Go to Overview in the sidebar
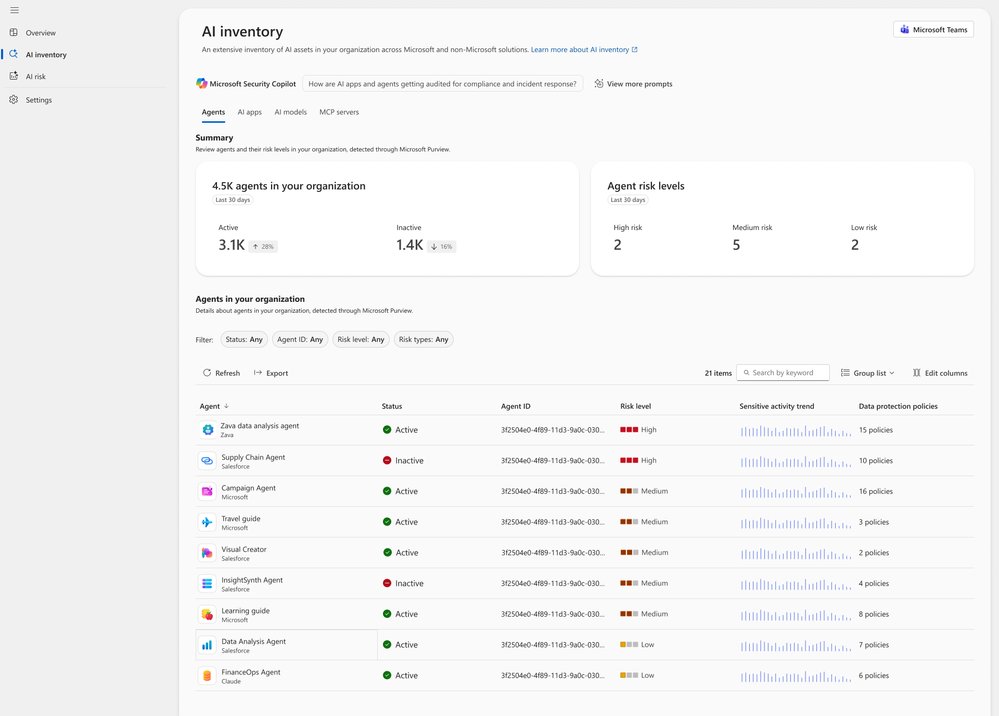Image resolution: width=999 pixels, height=716 pixels. click(41, 32)
